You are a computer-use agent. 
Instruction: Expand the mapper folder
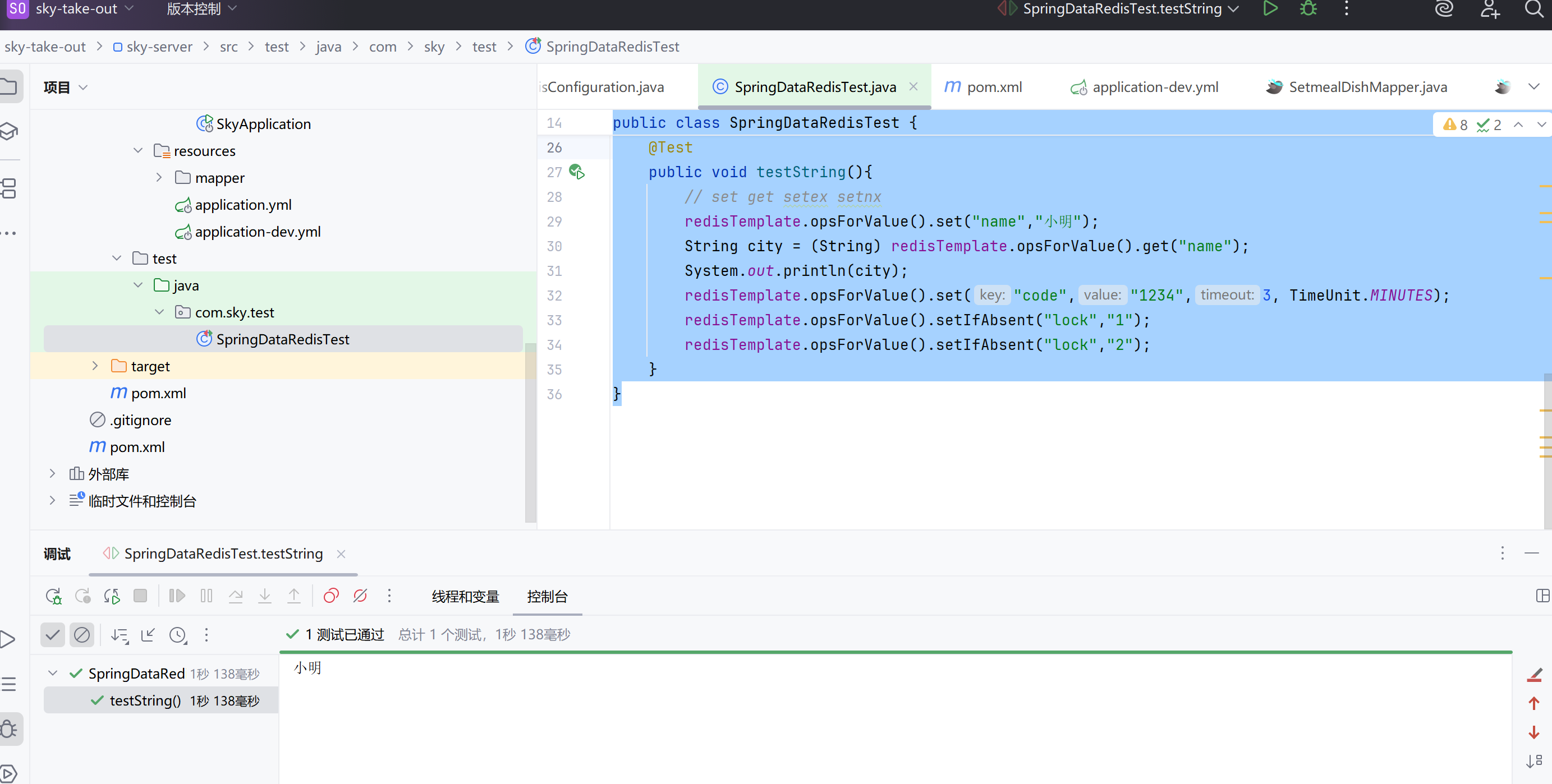click(159, 178)
